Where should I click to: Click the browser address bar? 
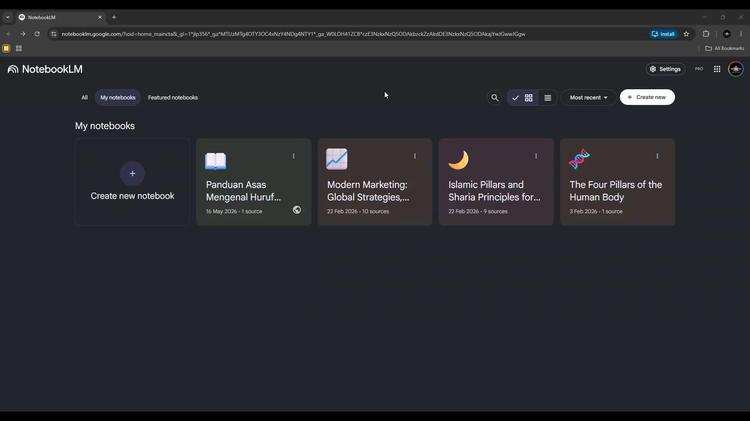coord(352,34)
